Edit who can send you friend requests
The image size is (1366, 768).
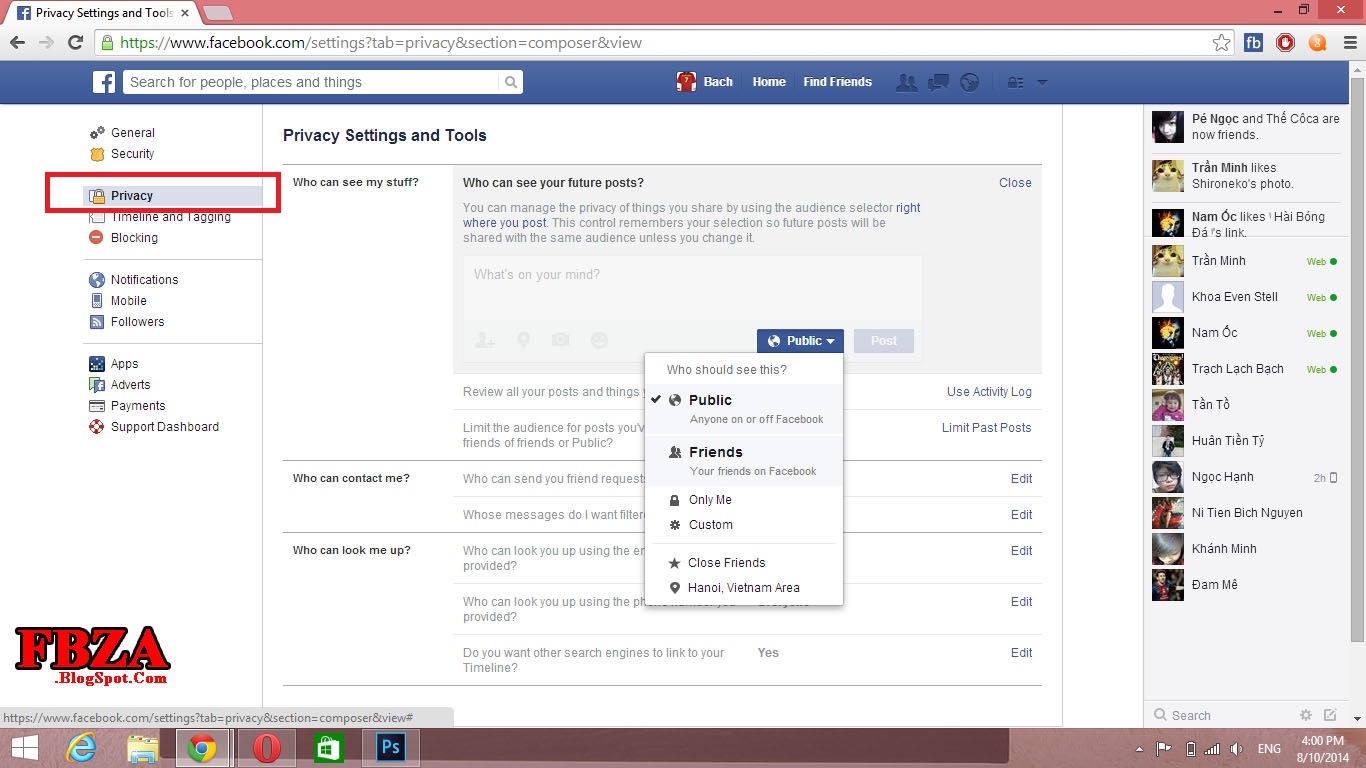click(1021, 479)
